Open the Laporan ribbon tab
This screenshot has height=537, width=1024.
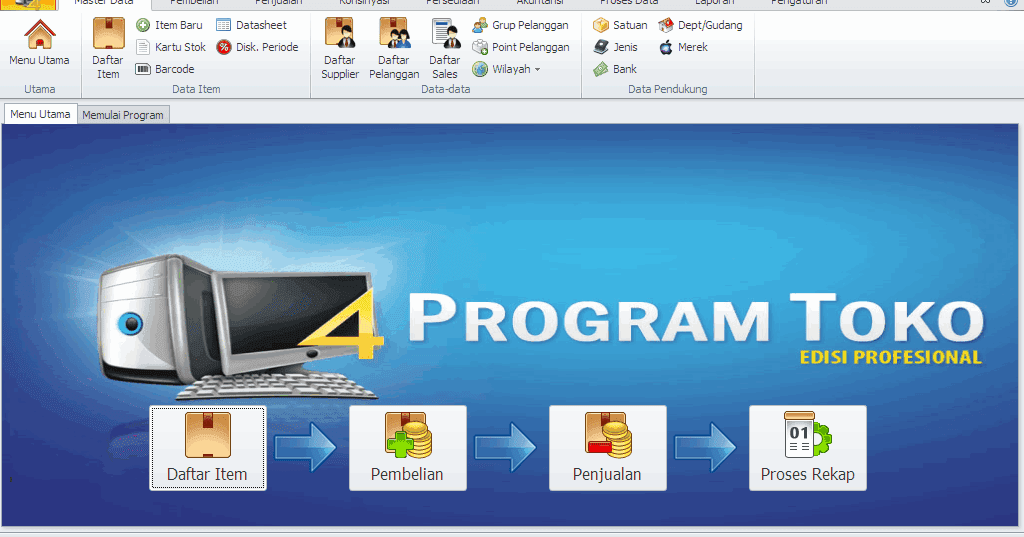coord(714,3)
